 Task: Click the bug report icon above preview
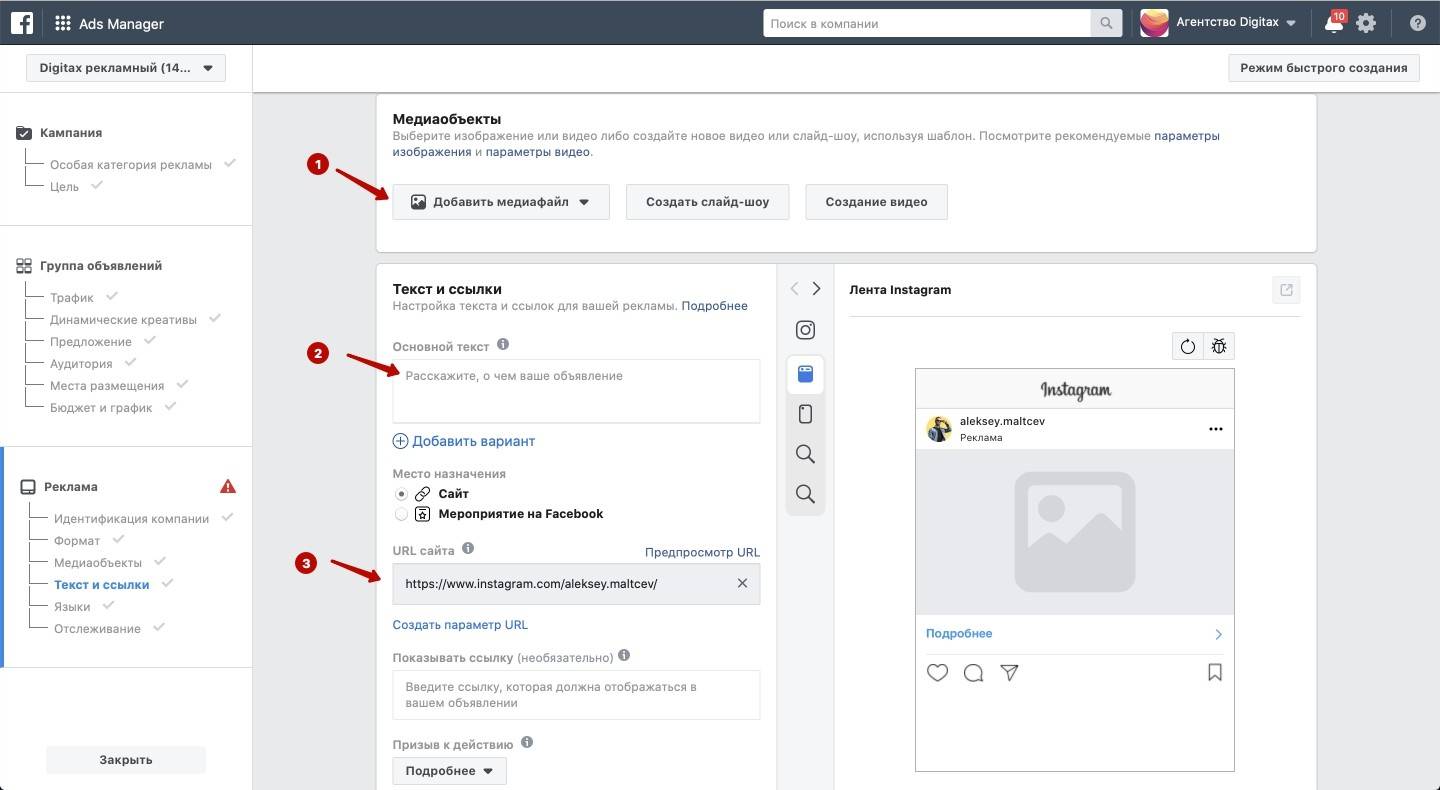pos(1219,346)
